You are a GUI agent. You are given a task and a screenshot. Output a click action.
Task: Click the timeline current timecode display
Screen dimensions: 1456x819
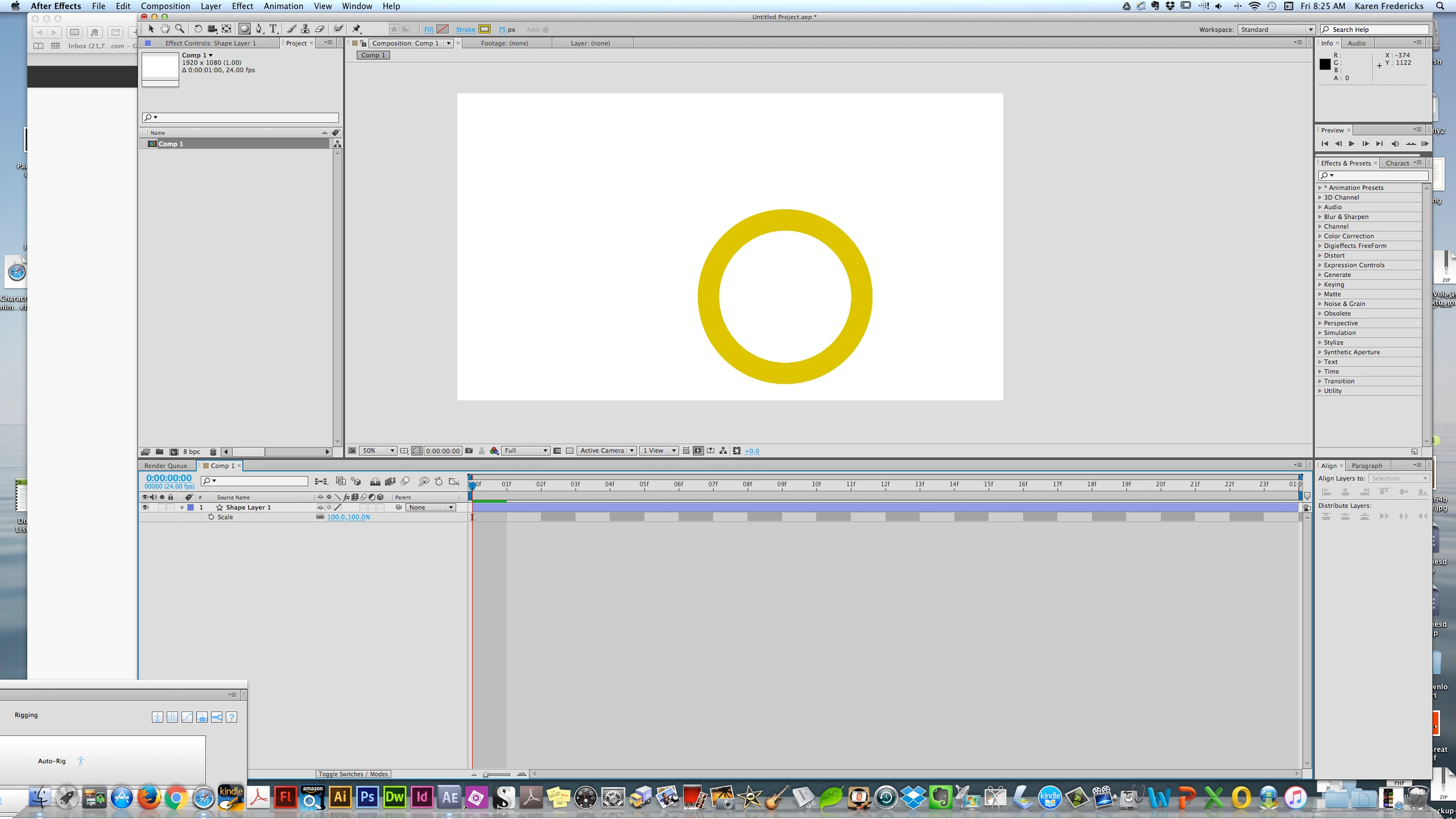pyautogui.click(x=169, y=478)
